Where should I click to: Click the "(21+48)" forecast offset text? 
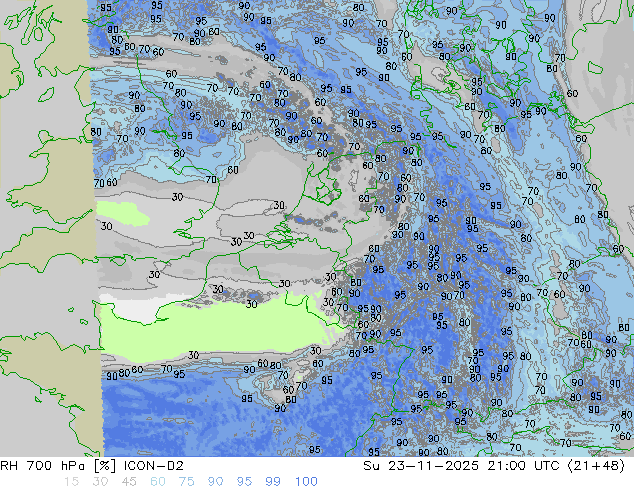[596, 466]
